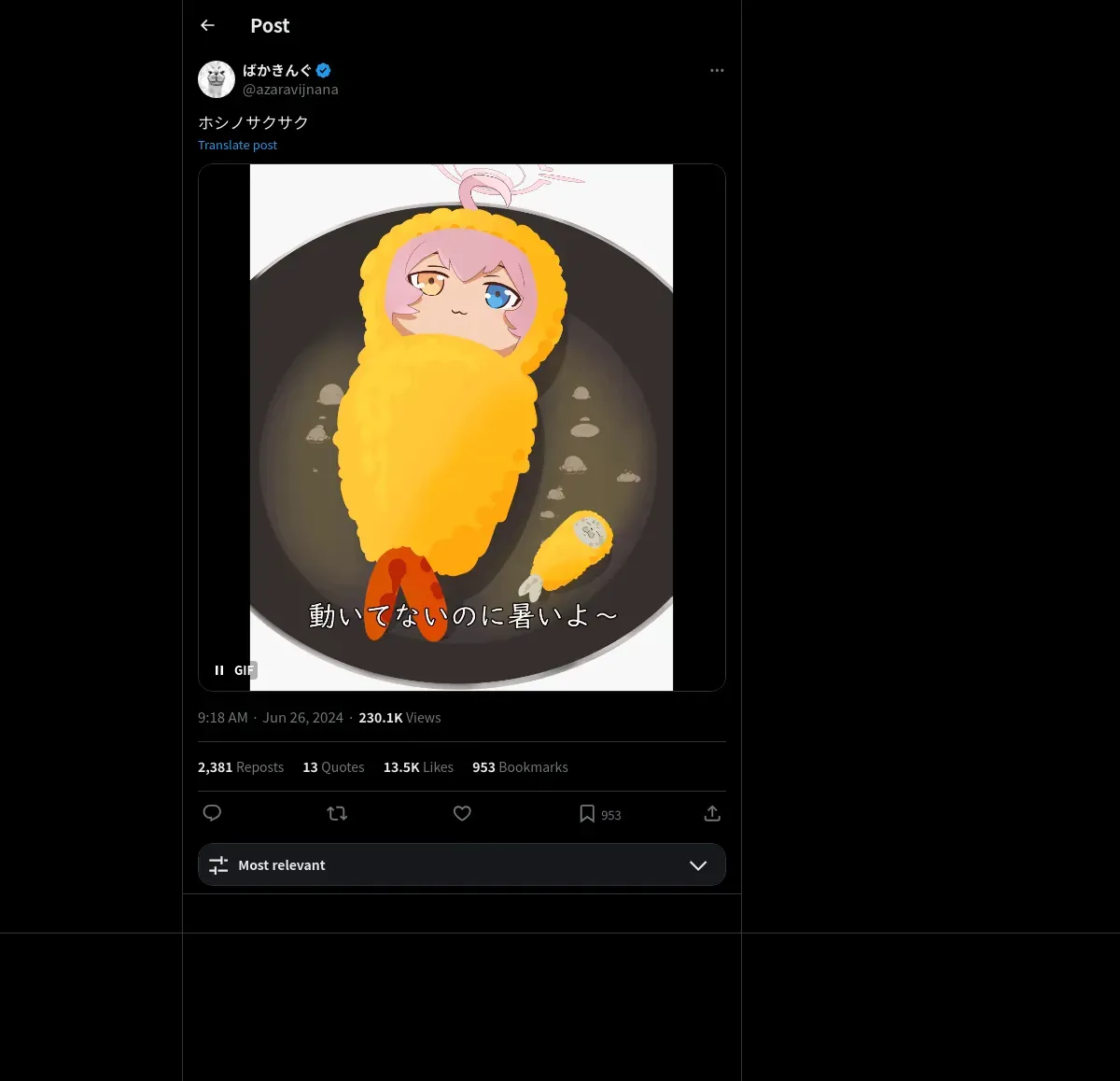View the 13.5K Likes list
The height and width of the screenshot is (1081, 1120).
coord(418,767)
